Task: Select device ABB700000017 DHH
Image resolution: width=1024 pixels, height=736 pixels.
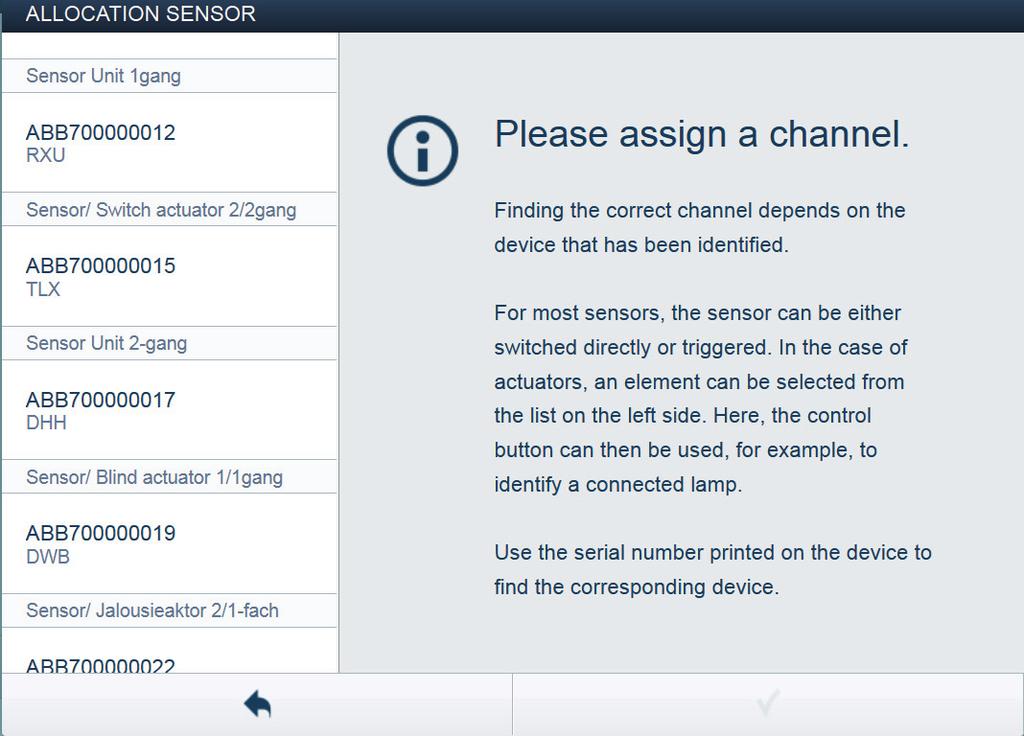Action: pyautogui.click(x=169, y=410)
